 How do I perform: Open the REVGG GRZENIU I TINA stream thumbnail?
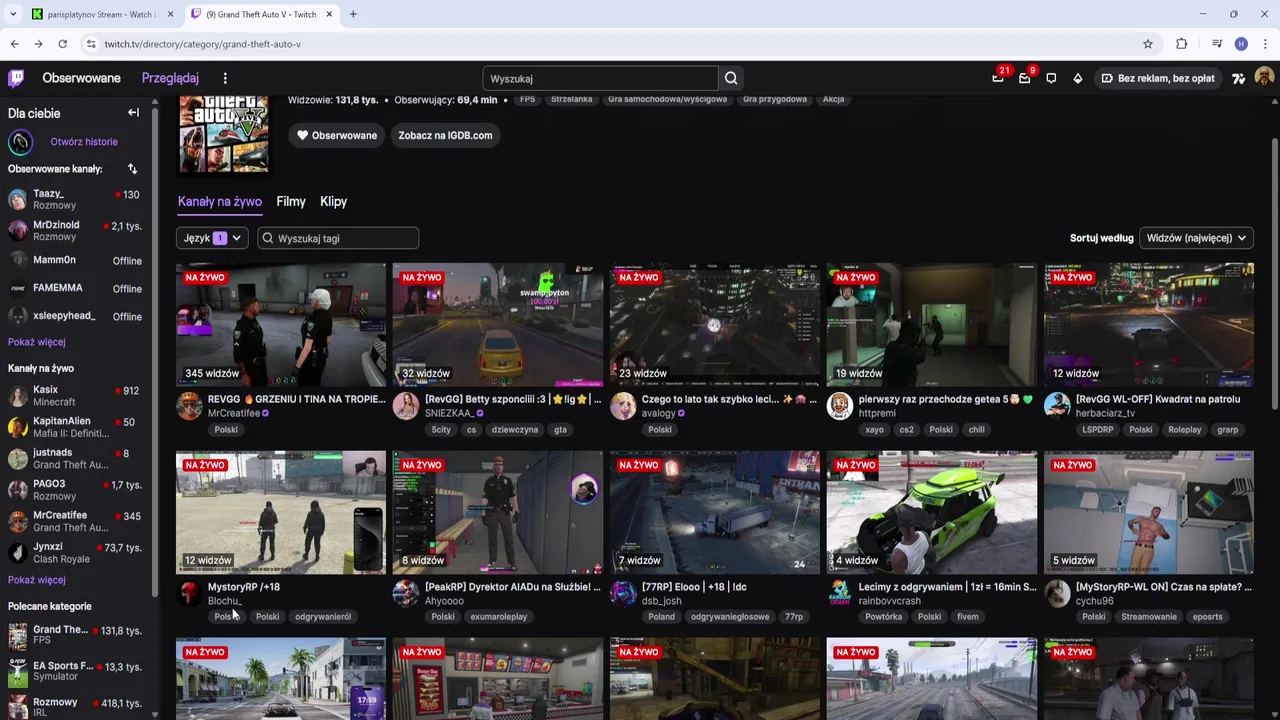(x=281, y=325)
